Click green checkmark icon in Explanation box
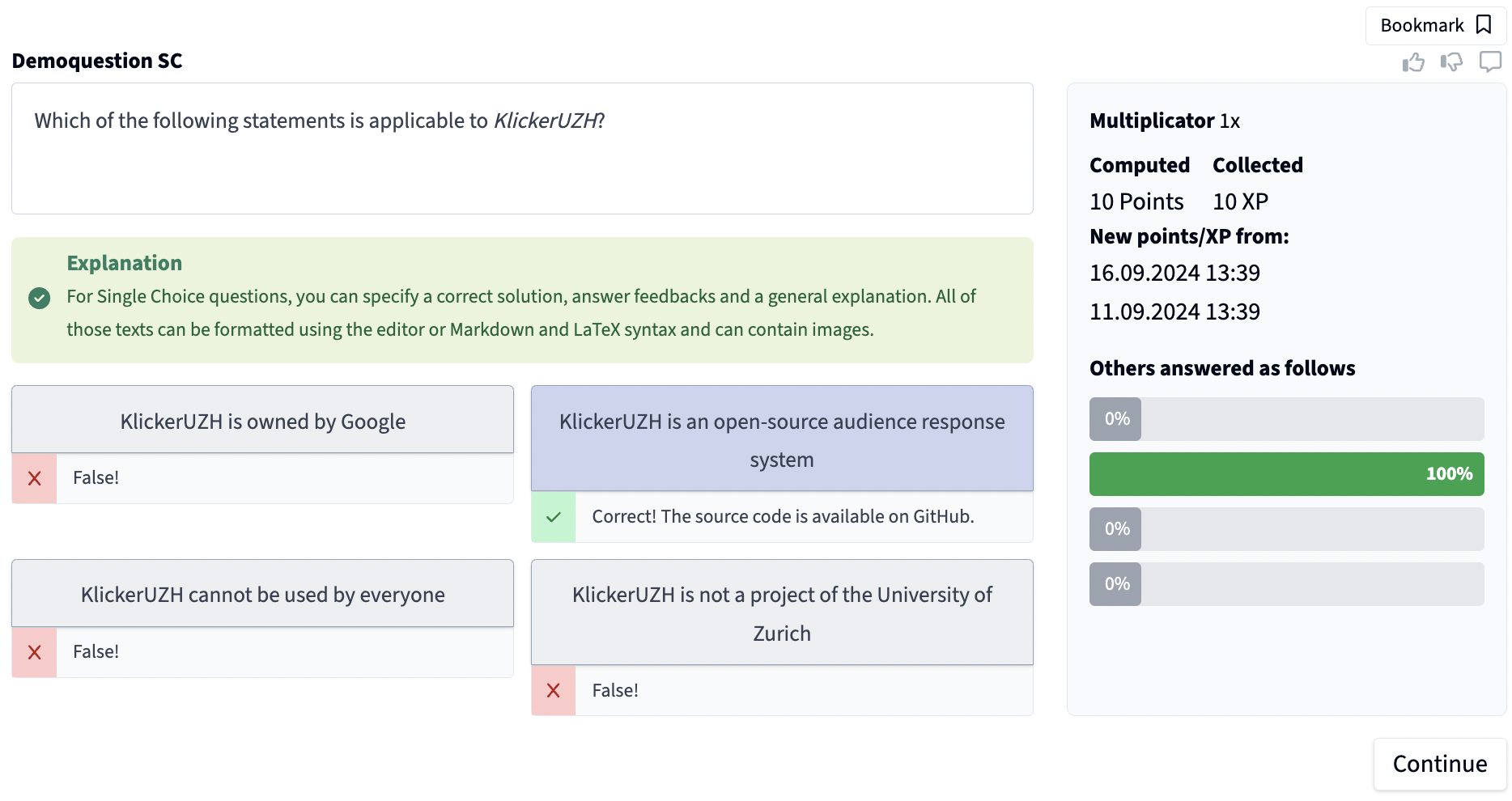The image size is (1512, 801). coord(39,299)
